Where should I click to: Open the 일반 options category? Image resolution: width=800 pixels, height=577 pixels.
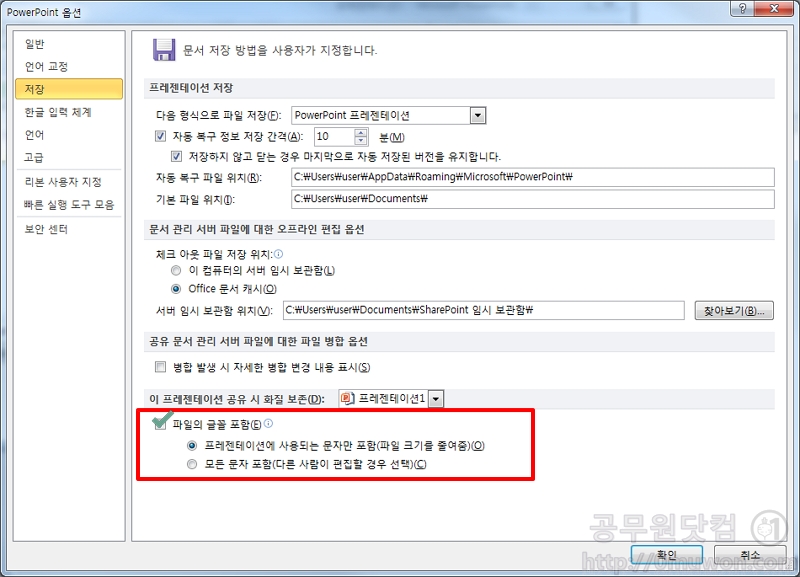point(35,44)
